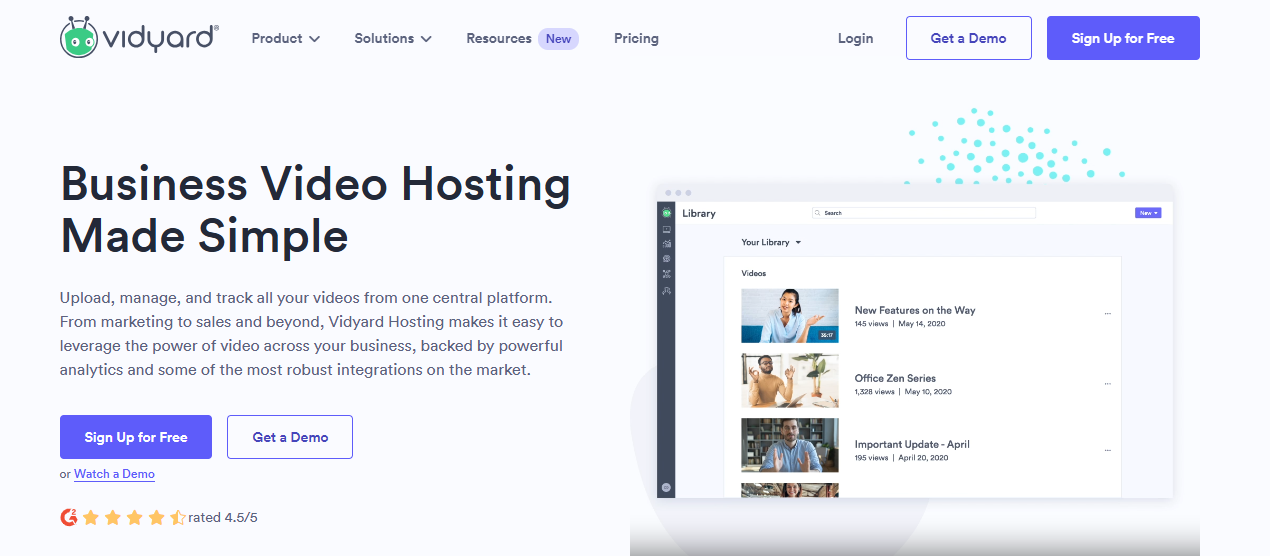The height and width of the screenshot is (556, 1270).
Task: Open the Your Library dropdown
Action: (x=771, y=242)
